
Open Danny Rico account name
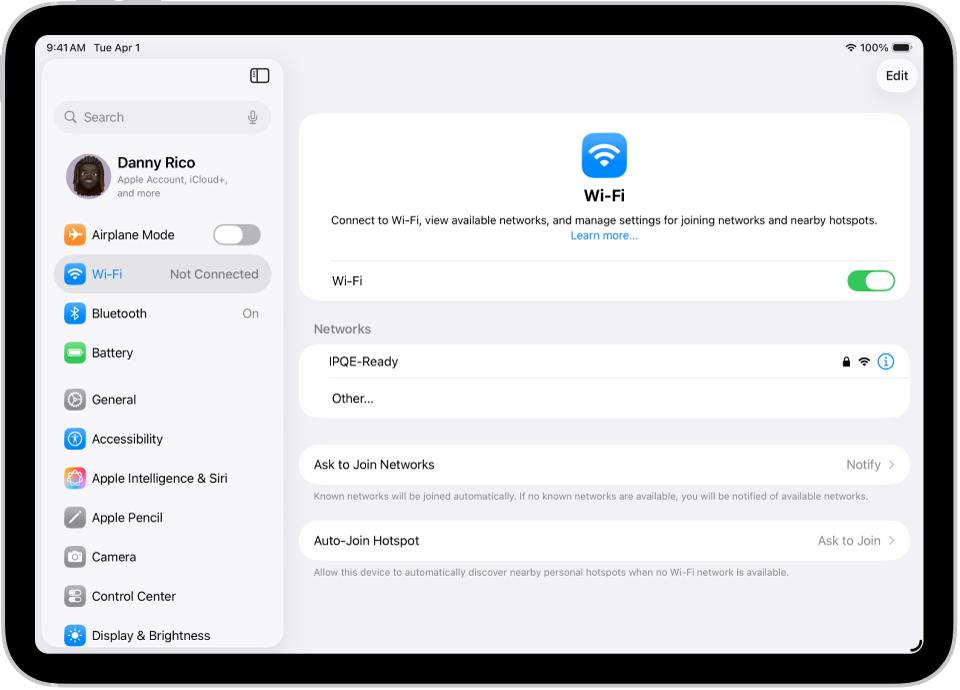click(156, 162)
